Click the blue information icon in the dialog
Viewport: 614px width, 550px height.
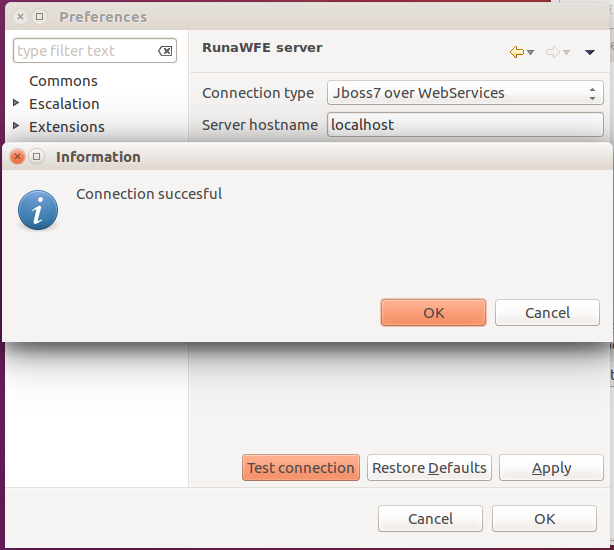point(38,210)
